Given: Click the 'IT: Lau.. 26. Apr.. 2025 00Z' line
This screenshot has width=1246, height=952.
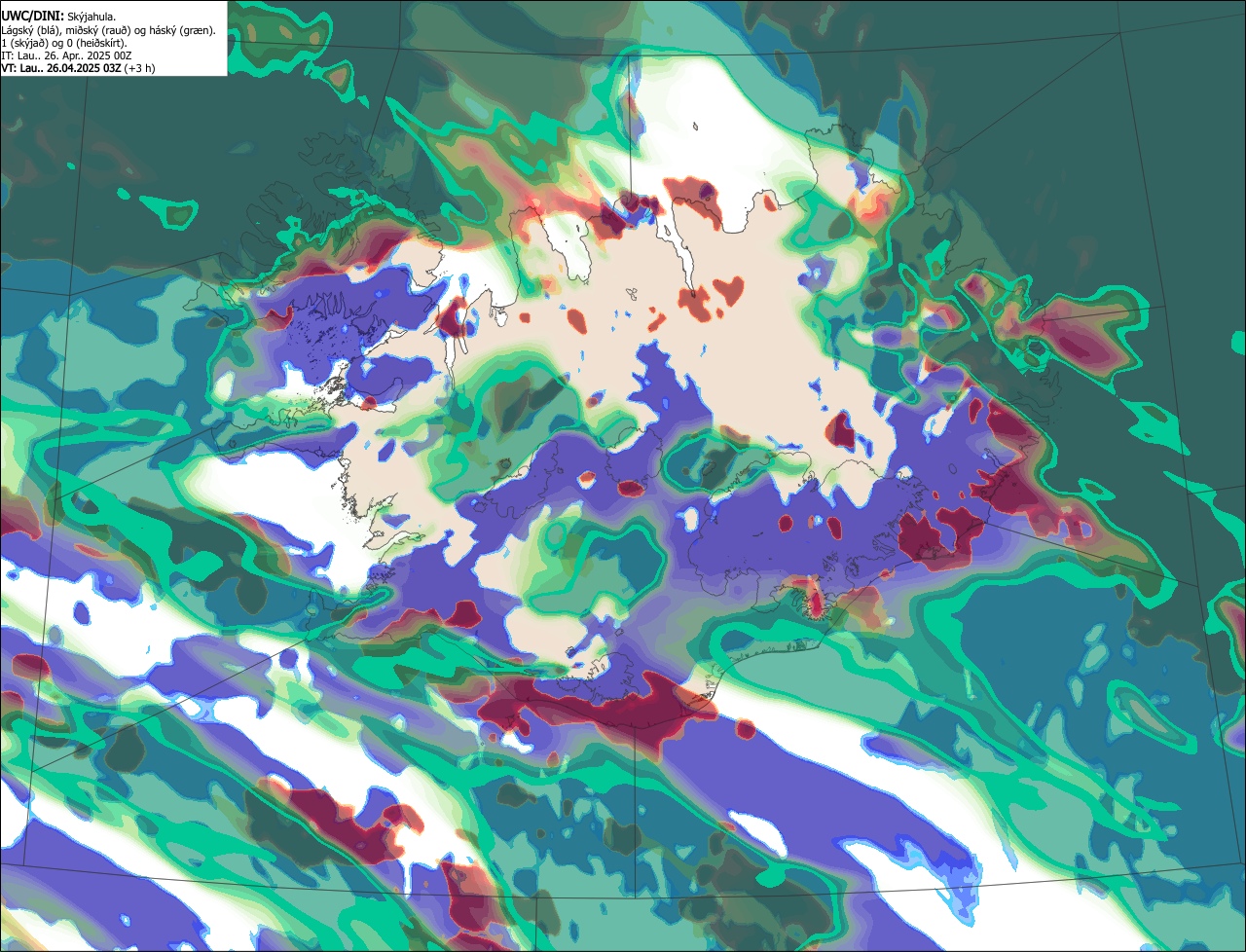Looking at the screenshot, I should click(66, 55).
